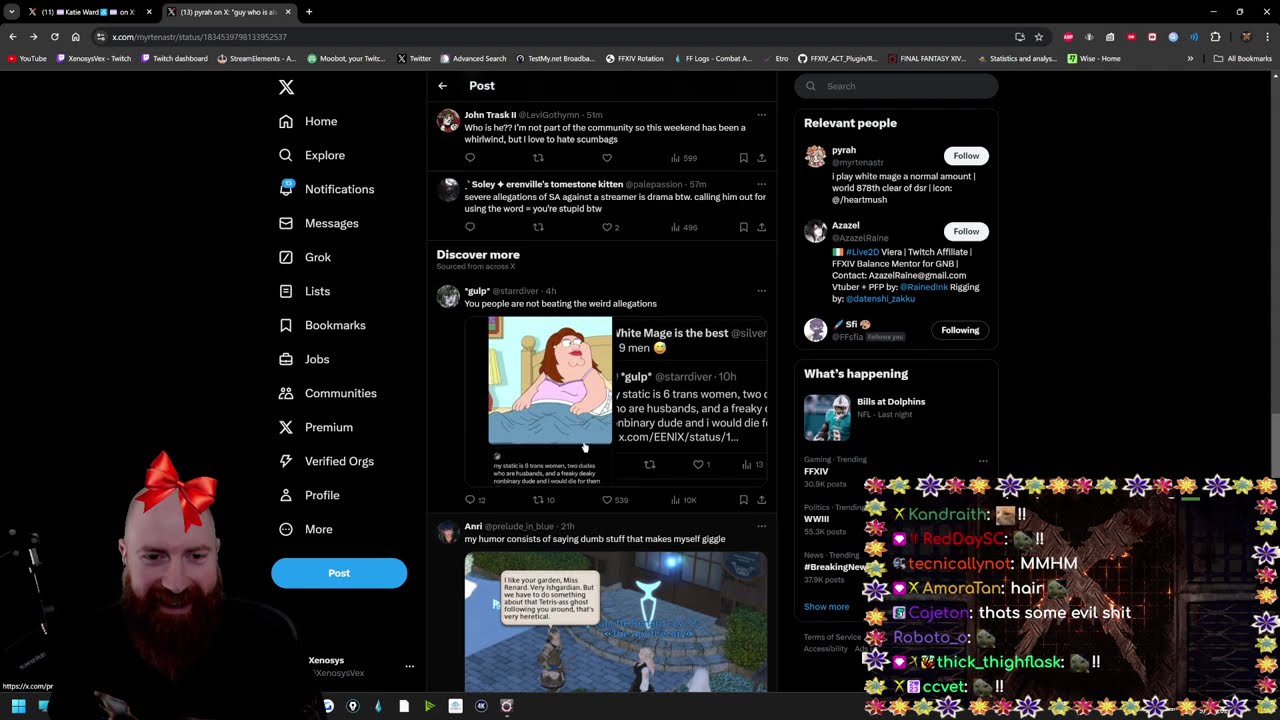Bookmark John Trask II's post

click(x=743, y=158)
